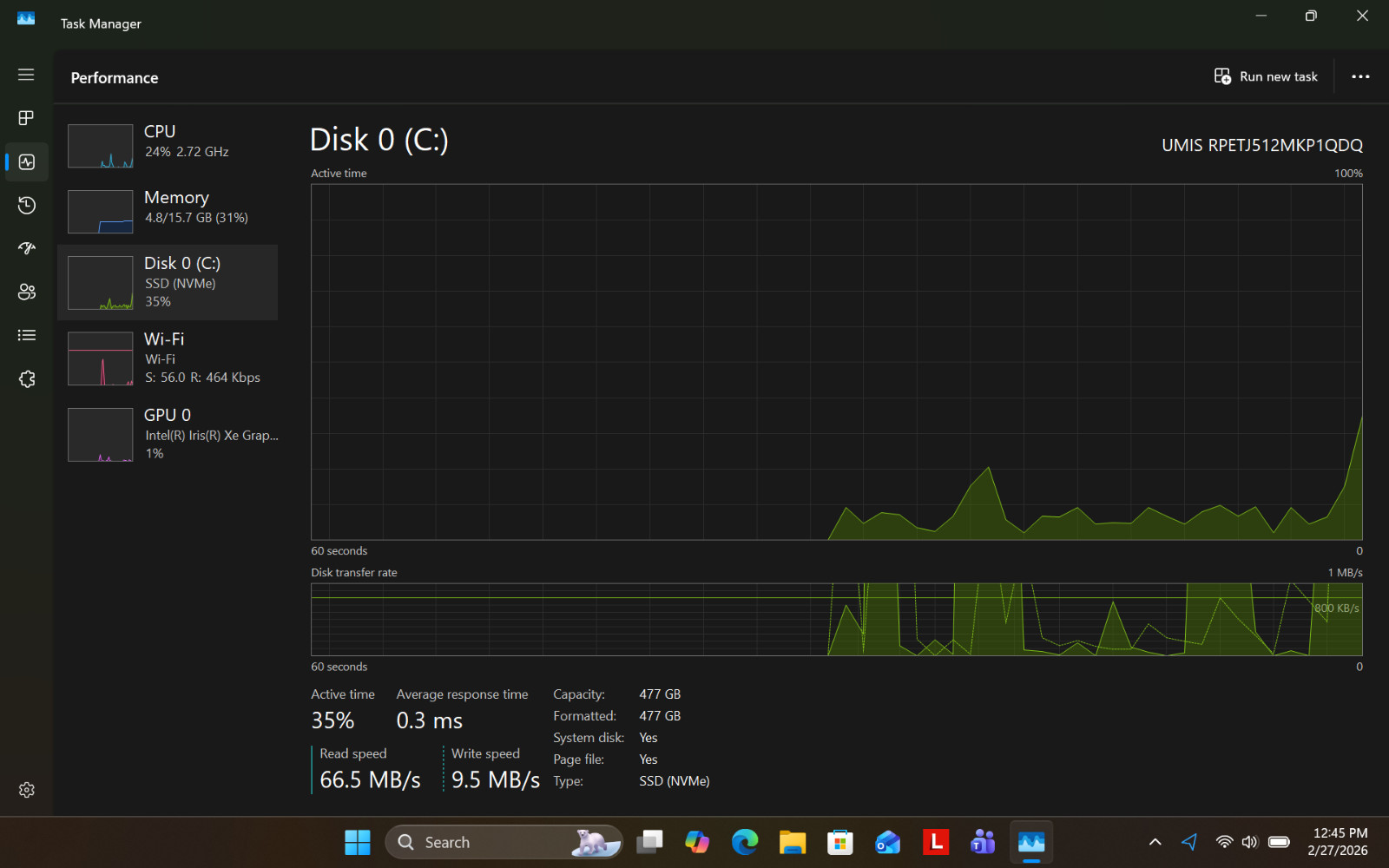This screenshot has height=868, width=1389.
Task: Open App history page icon
Action: point(26,205)
